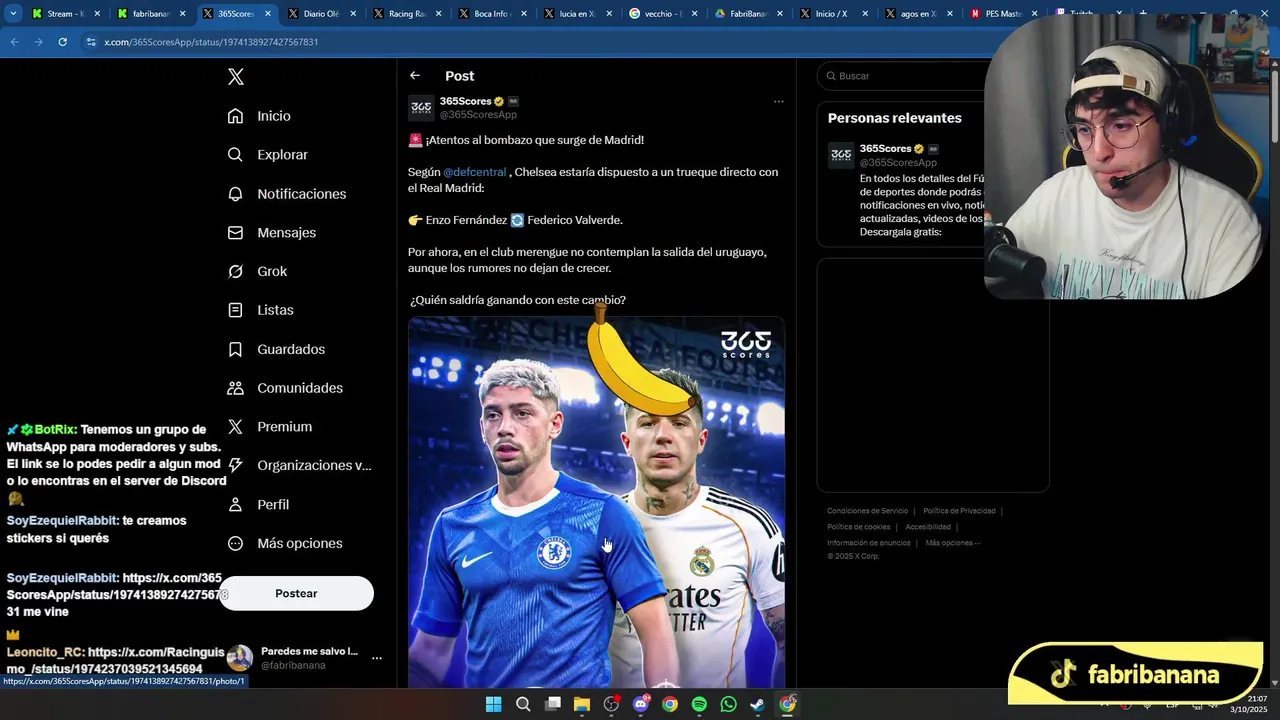Open Condiciones de Servicio link

click(867, 511)
